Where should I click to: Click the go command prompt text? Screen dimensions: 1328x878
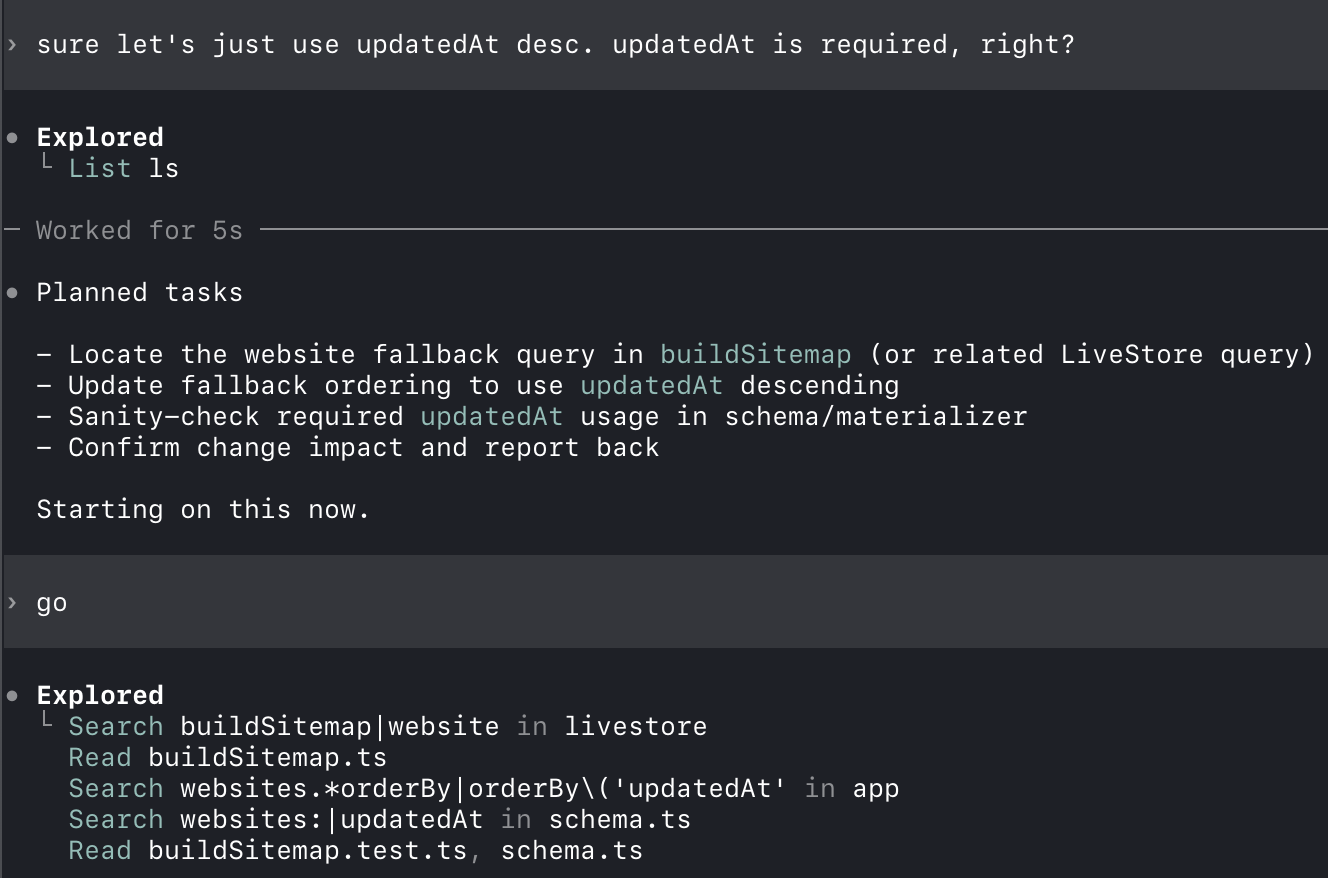tap(50, 602)
